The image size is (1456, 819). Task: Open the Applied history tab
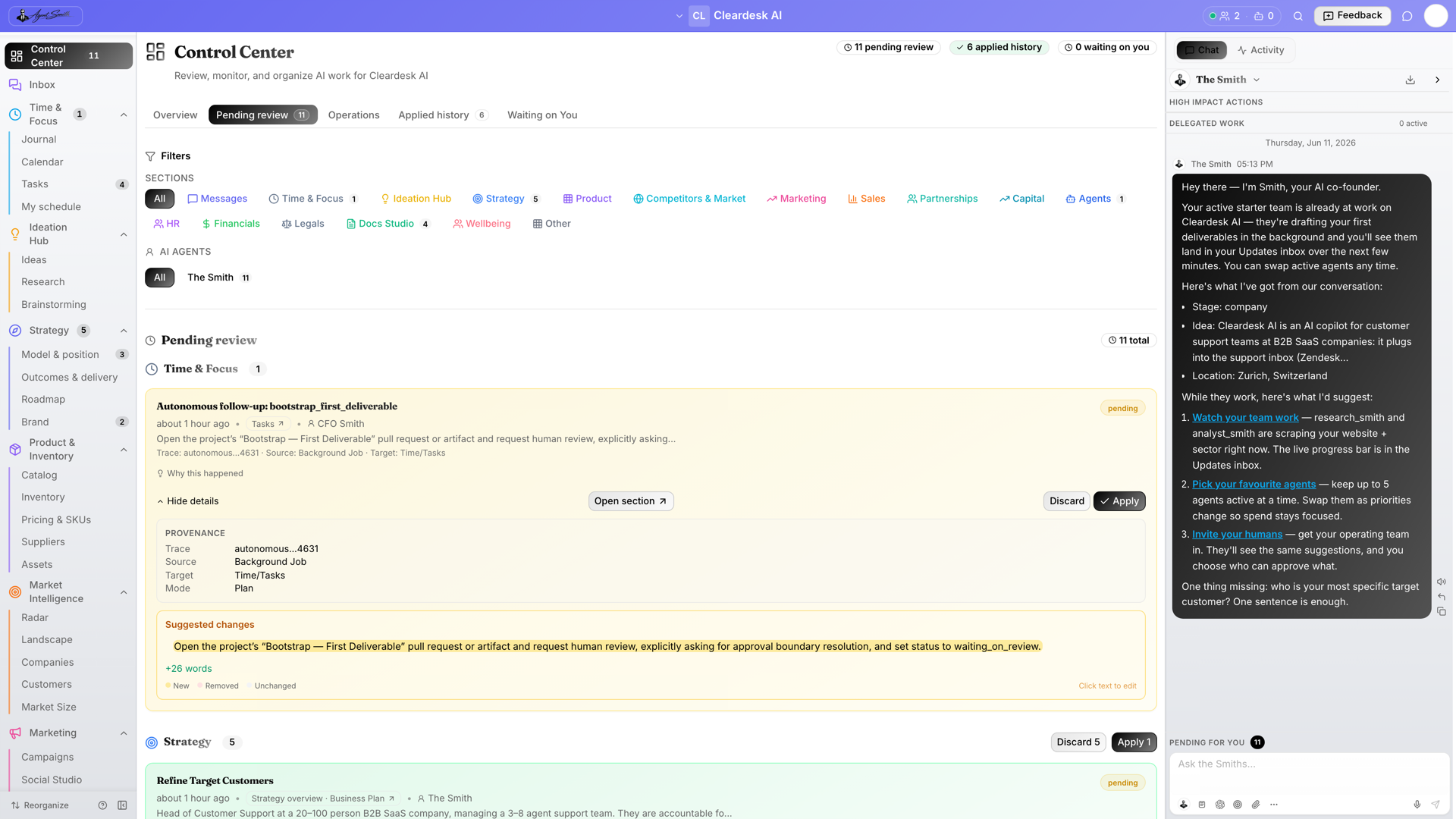coord(443,115)
